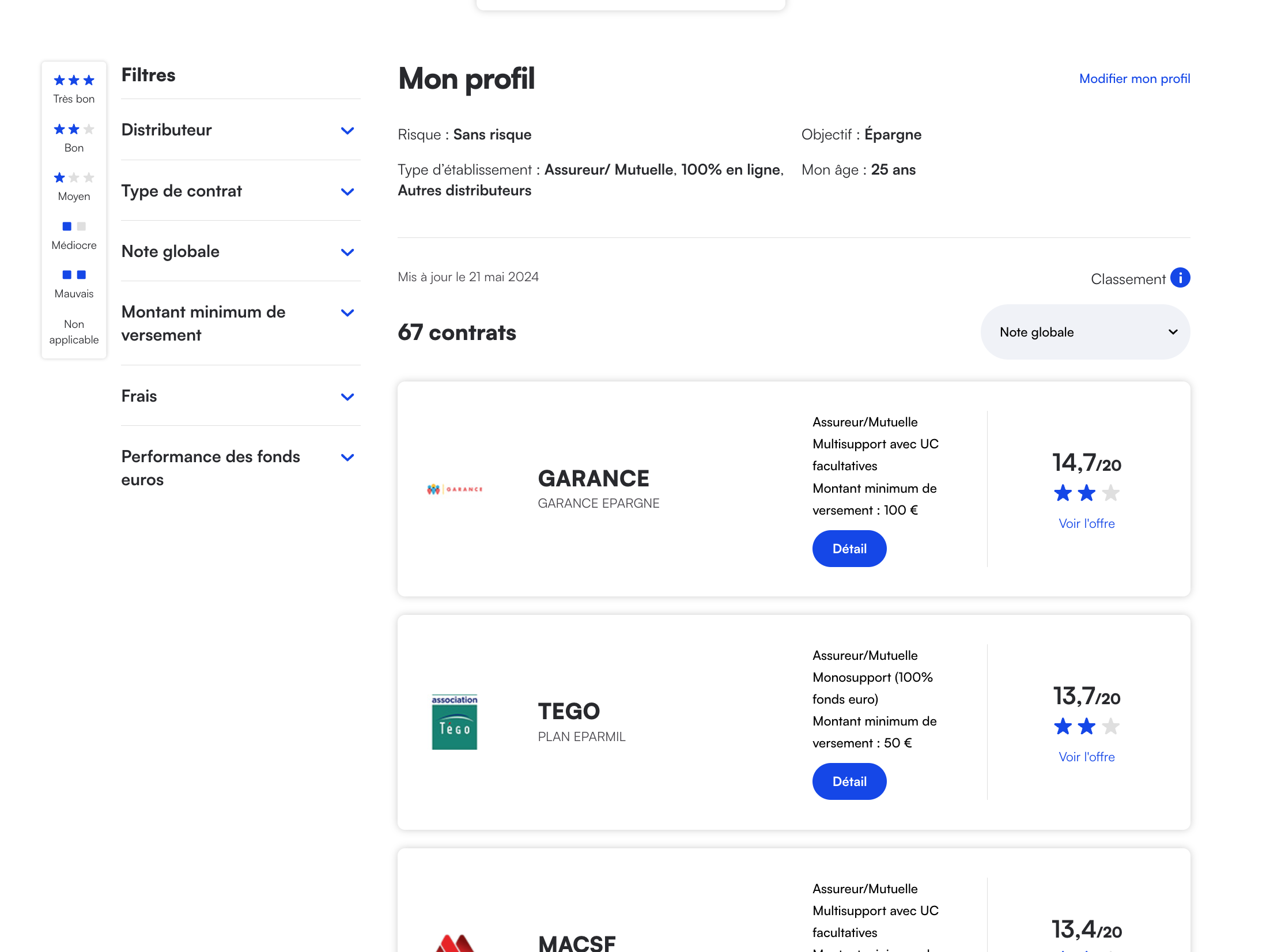
Task: Click the MACSF red logo
Action: click(455, 943)
